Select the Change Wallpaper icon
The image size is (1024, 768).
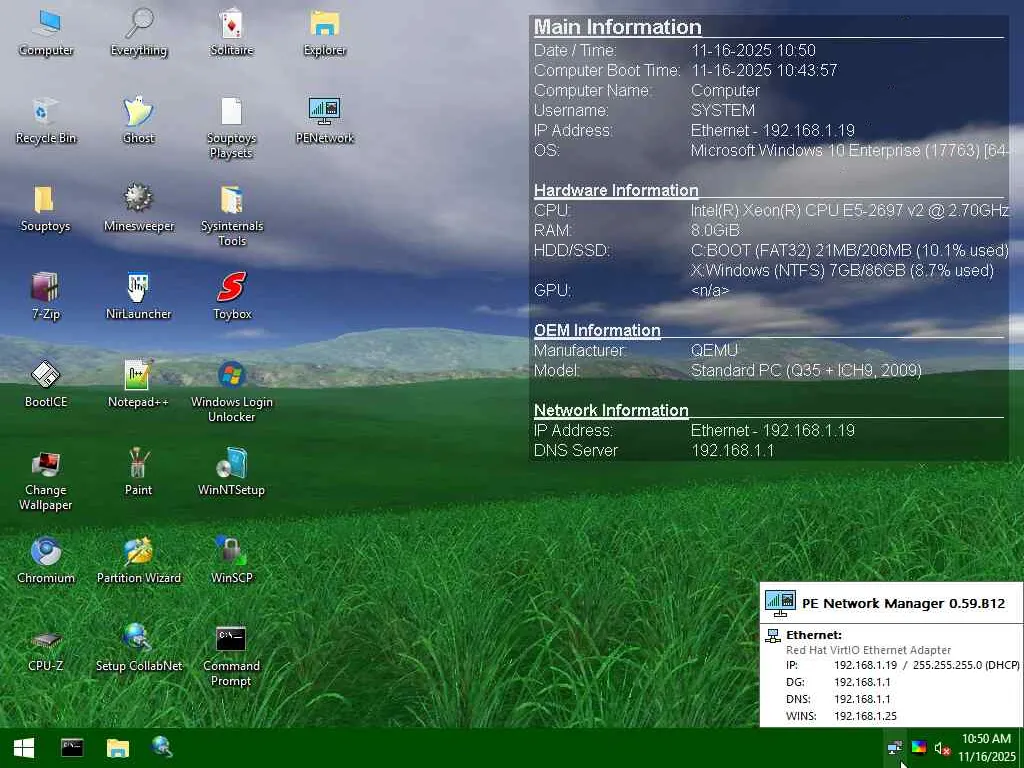click(46, 480)
